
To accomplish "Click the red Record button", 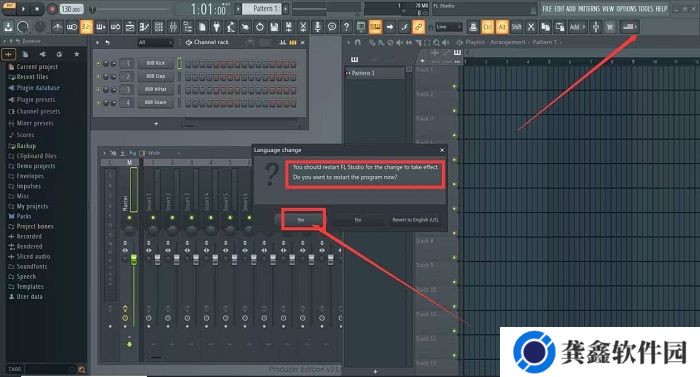I will (52, 8).
